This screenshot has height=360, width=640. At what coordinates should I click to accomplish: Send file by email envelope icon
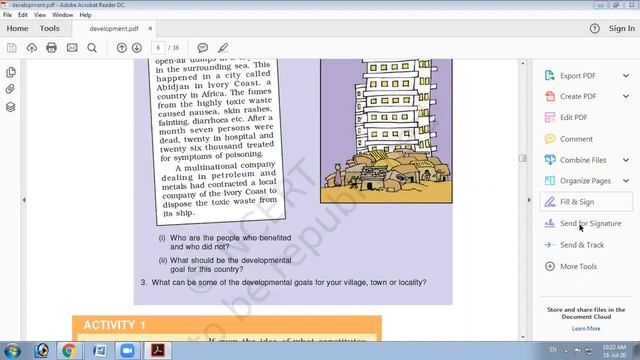[72, 48]
